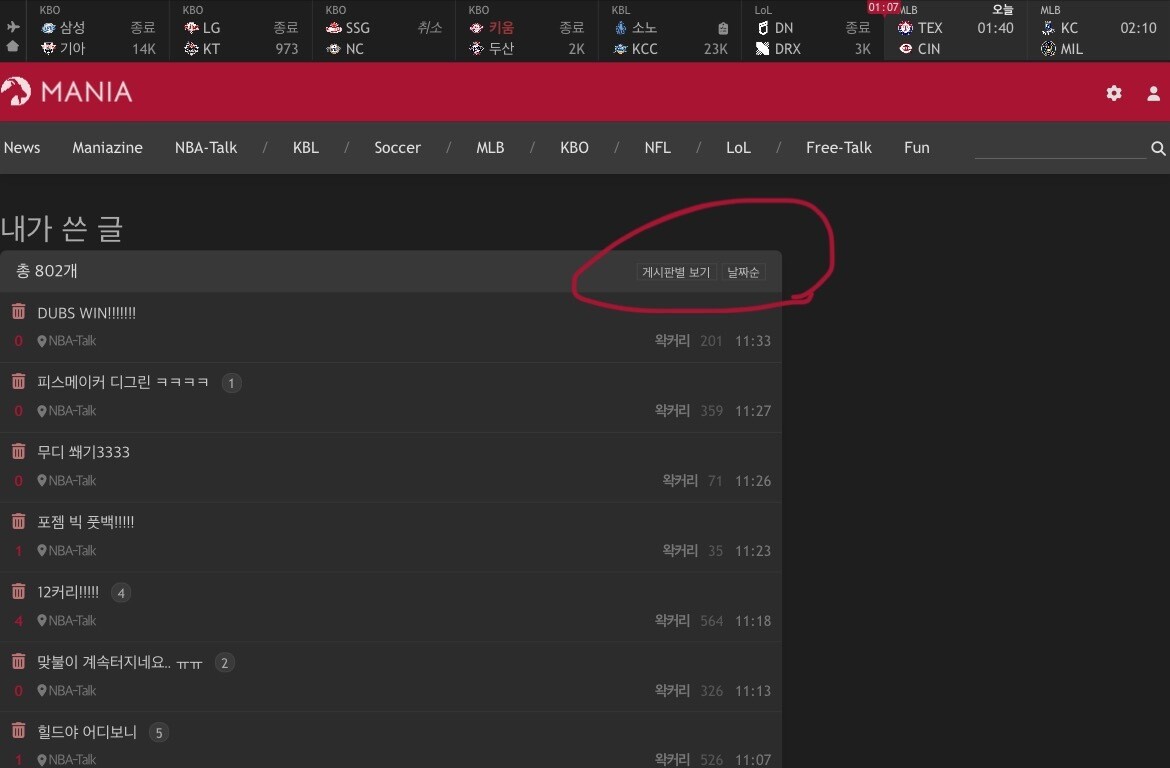Viewport: 1170px width, 768px height.
Task: Open the post '힐드야 어디보니'
Action: pos(87,732)
